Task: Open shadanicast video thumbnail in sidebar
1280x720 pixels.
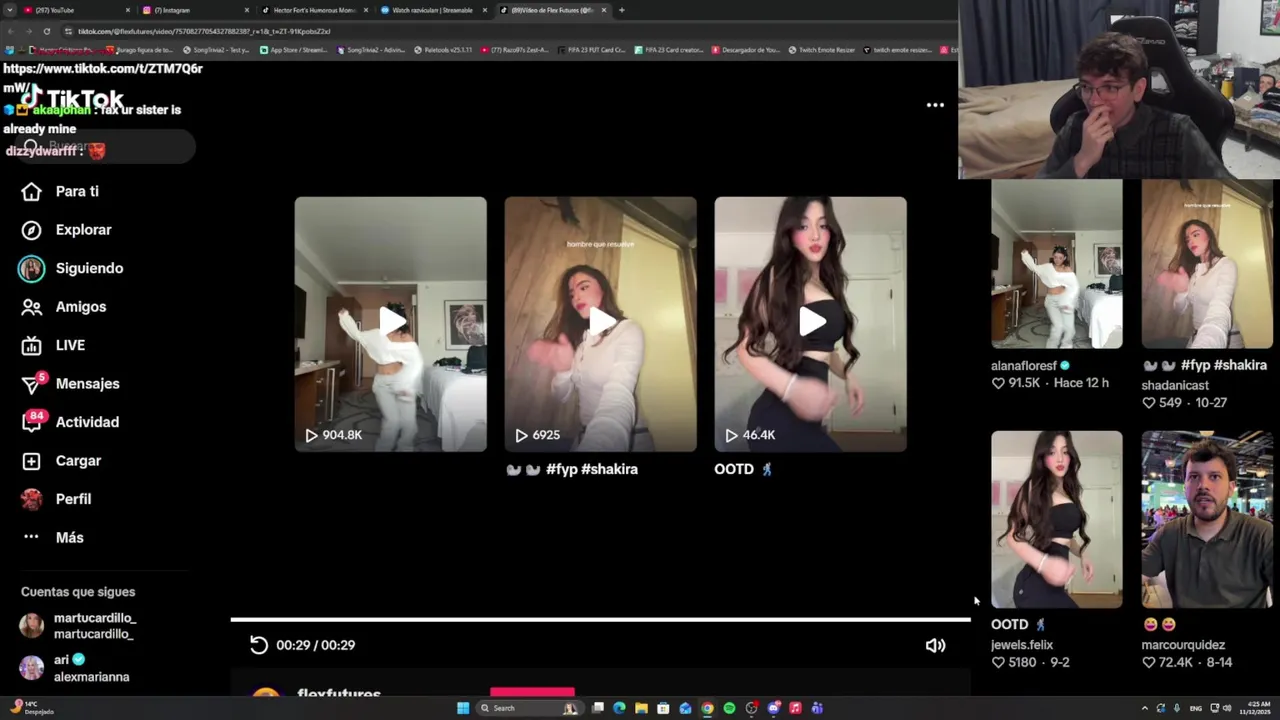Action: coord(1207,264)
